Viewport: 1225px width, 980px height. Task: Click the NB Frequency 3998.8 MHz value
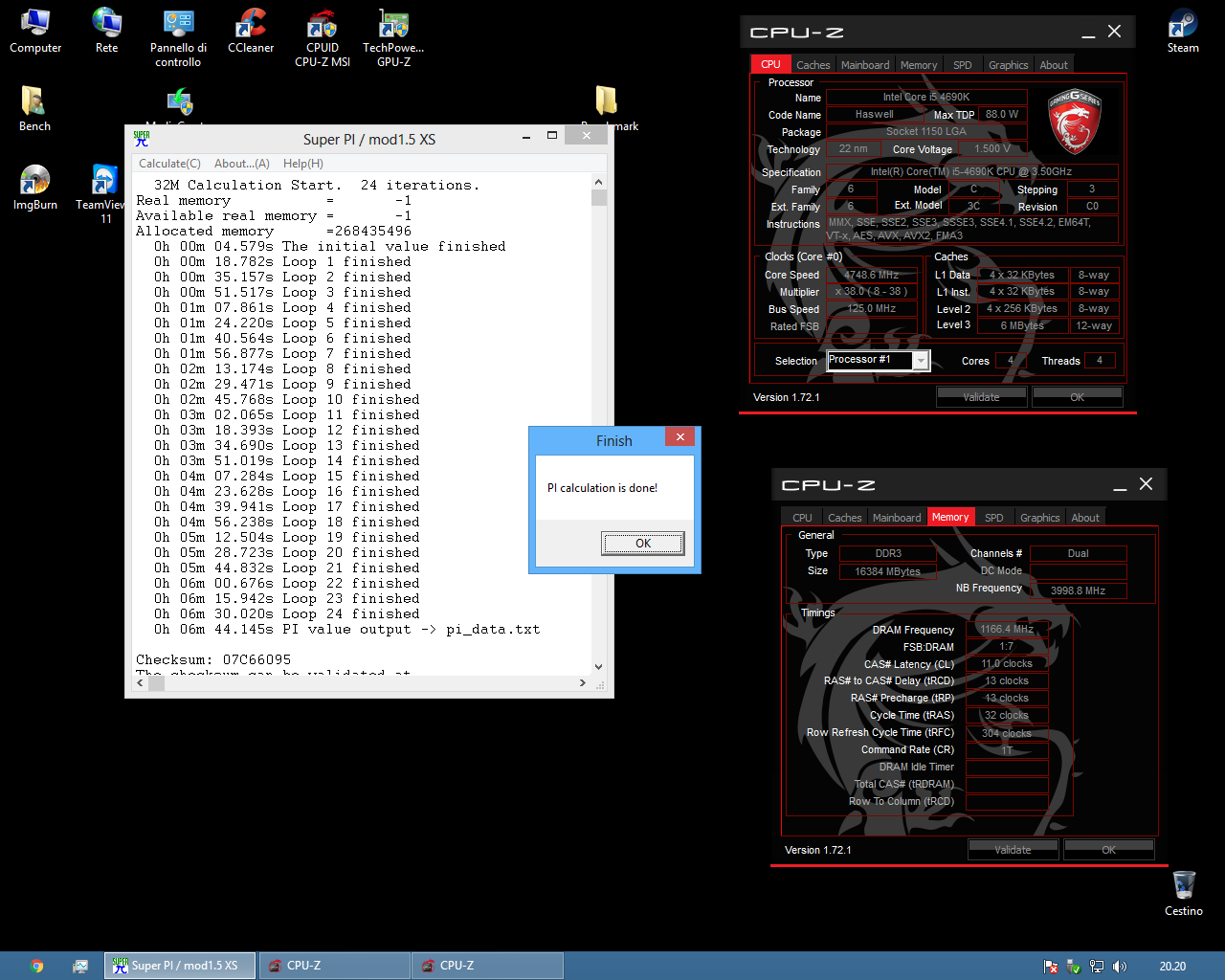[x=1078, y=590]
